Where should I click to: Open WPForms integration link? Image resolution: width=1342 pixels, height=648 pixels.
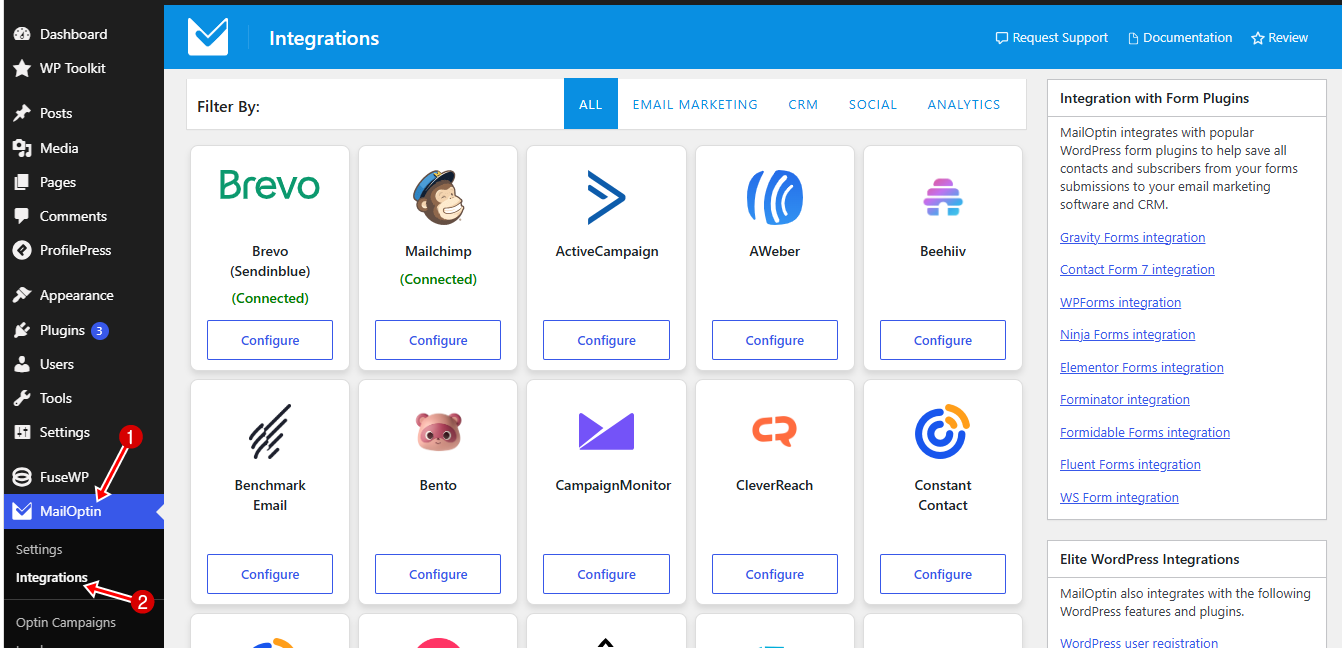click(x=1120, y=302)
